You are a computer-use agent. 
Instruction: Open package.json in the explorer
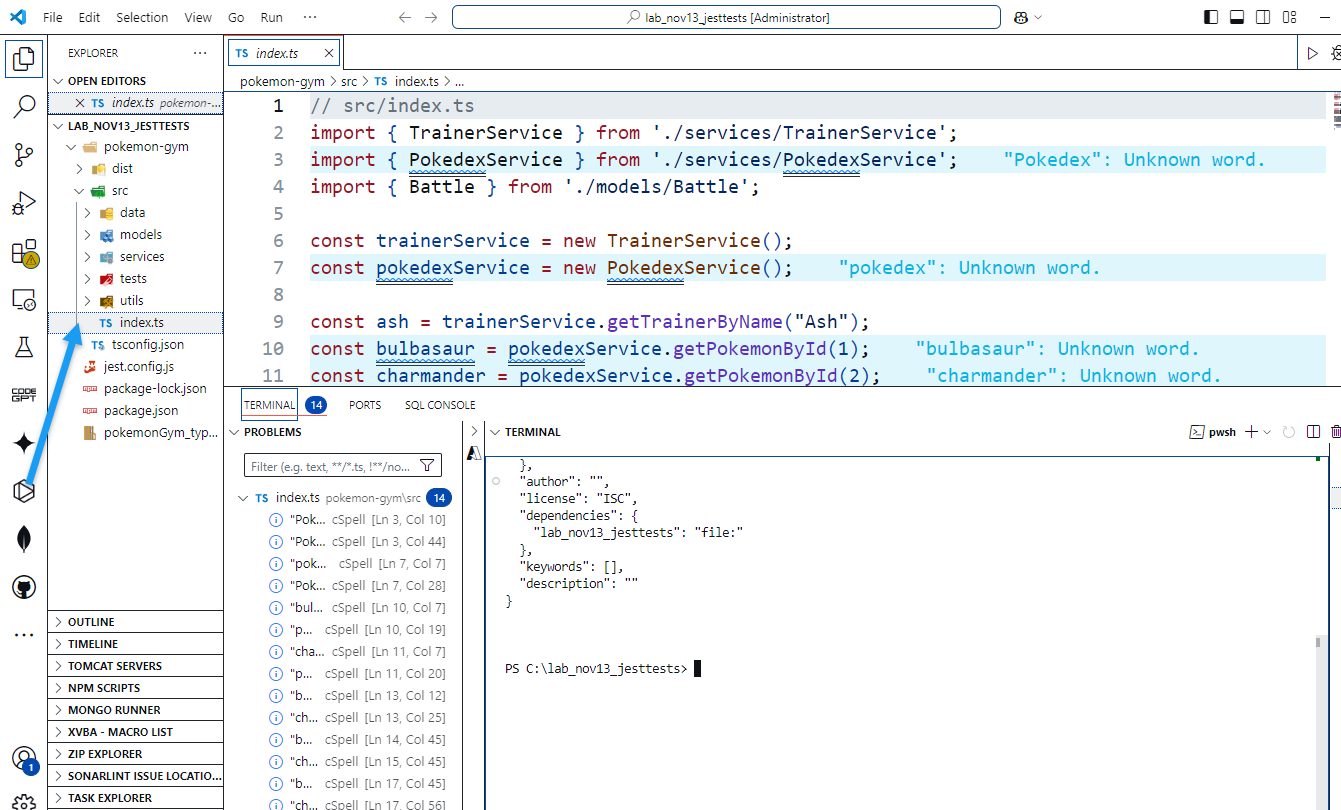140,411
